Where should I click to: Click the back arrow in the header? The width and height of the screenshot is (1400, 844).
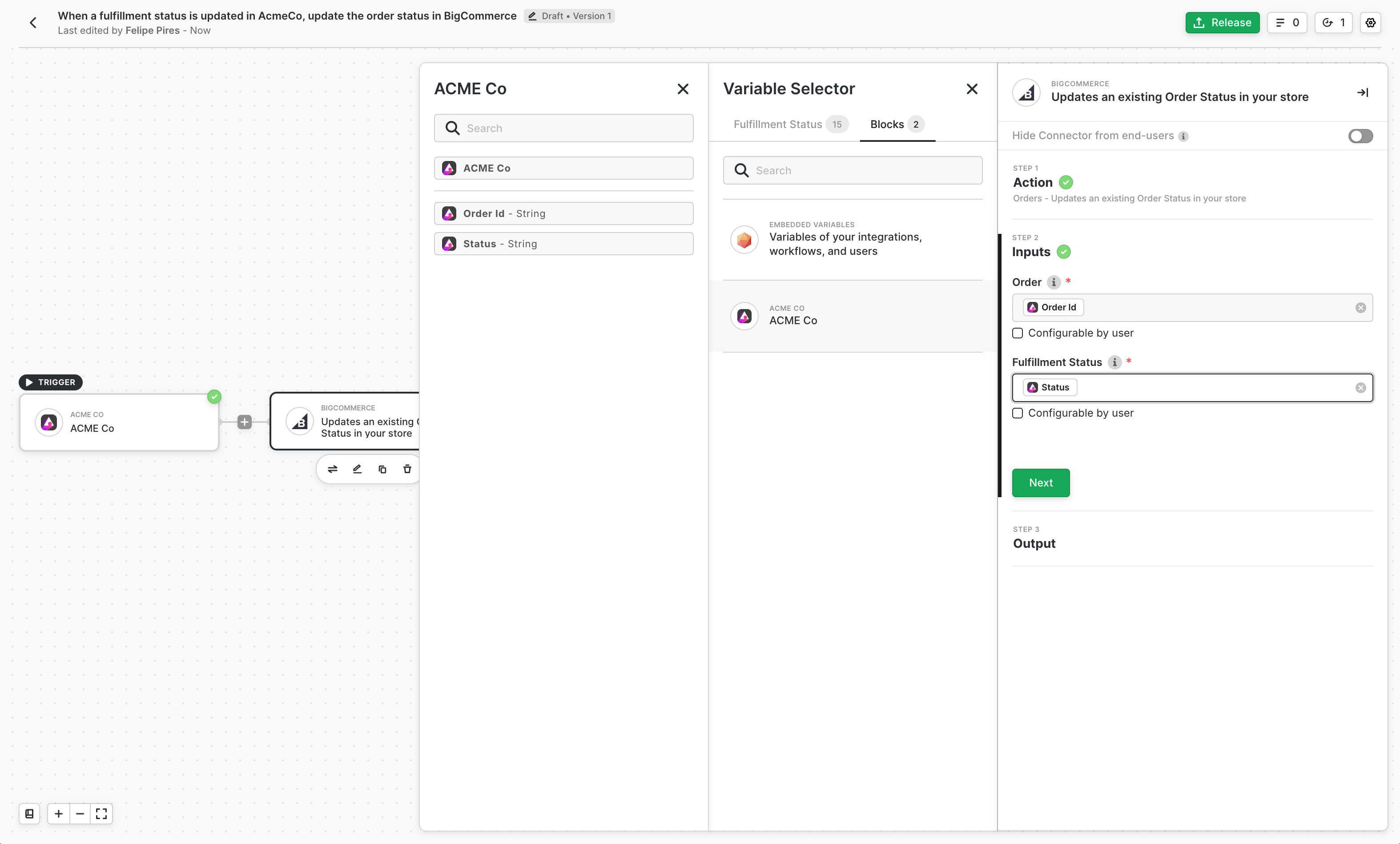(x=33, y=23)
